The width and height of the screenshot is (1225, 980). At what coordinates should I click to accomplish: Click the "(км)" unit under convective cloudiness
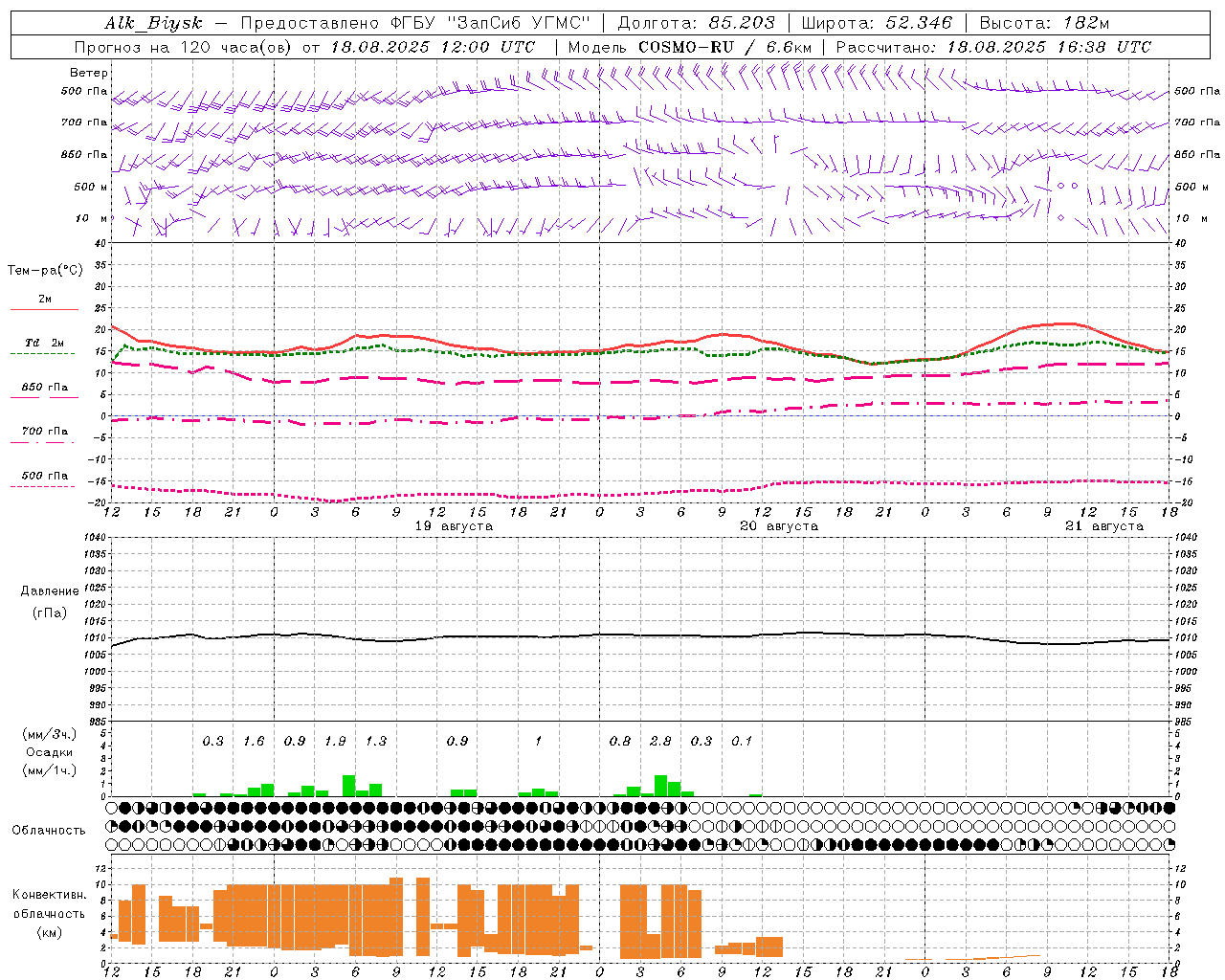(x=49, y=932)
